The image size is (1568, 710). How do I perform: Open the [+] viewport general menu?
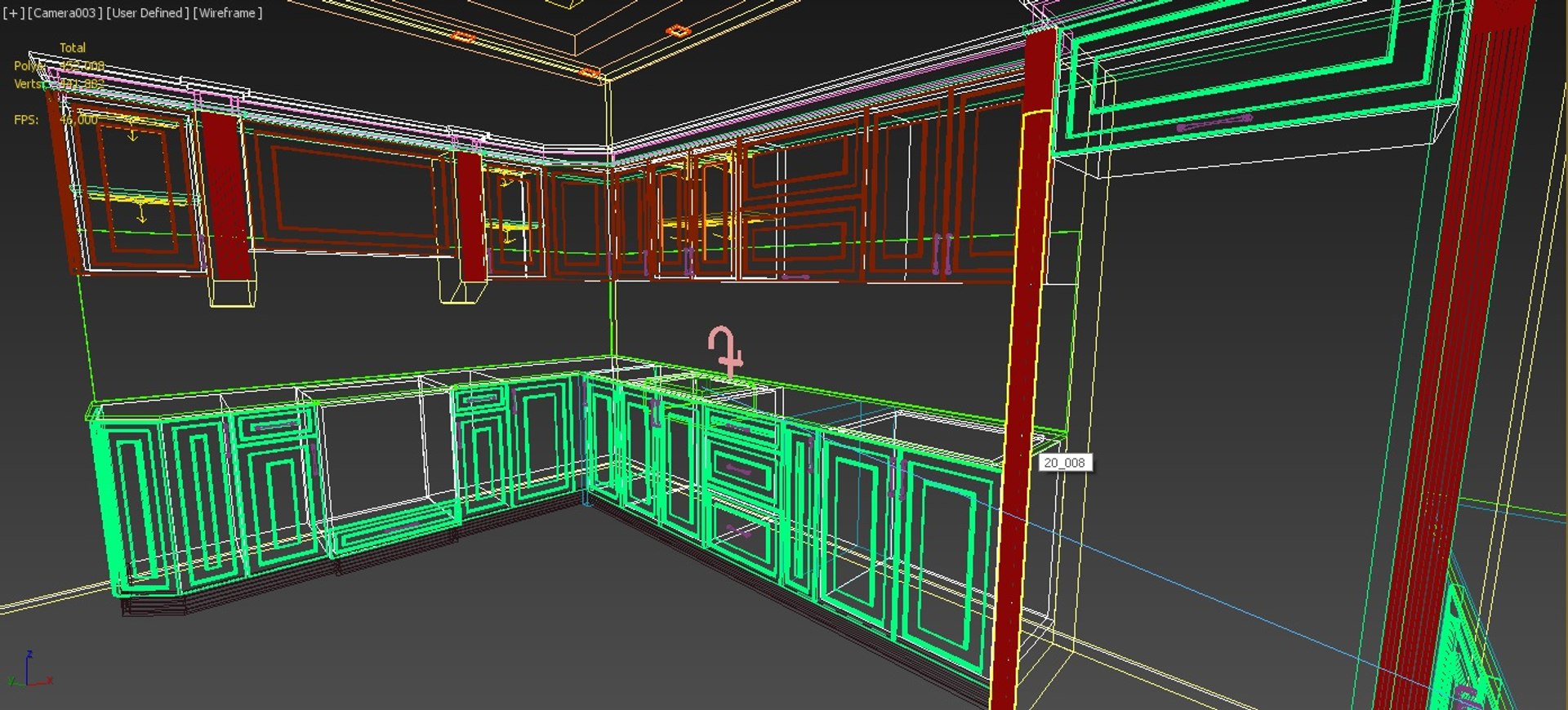[13, 13]
